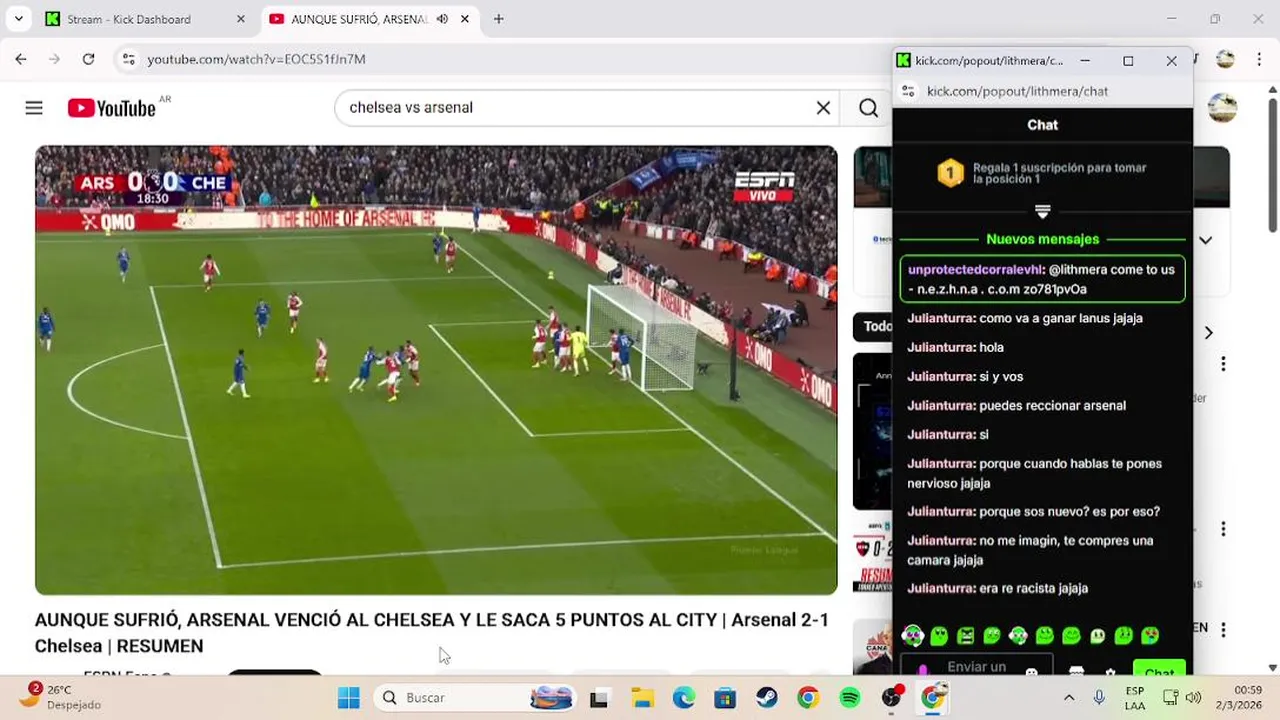Image resolution: width=1280 pixels, height=720 pixels.
Task: Insert the angry square-face Kick emote
Action: 965,635
